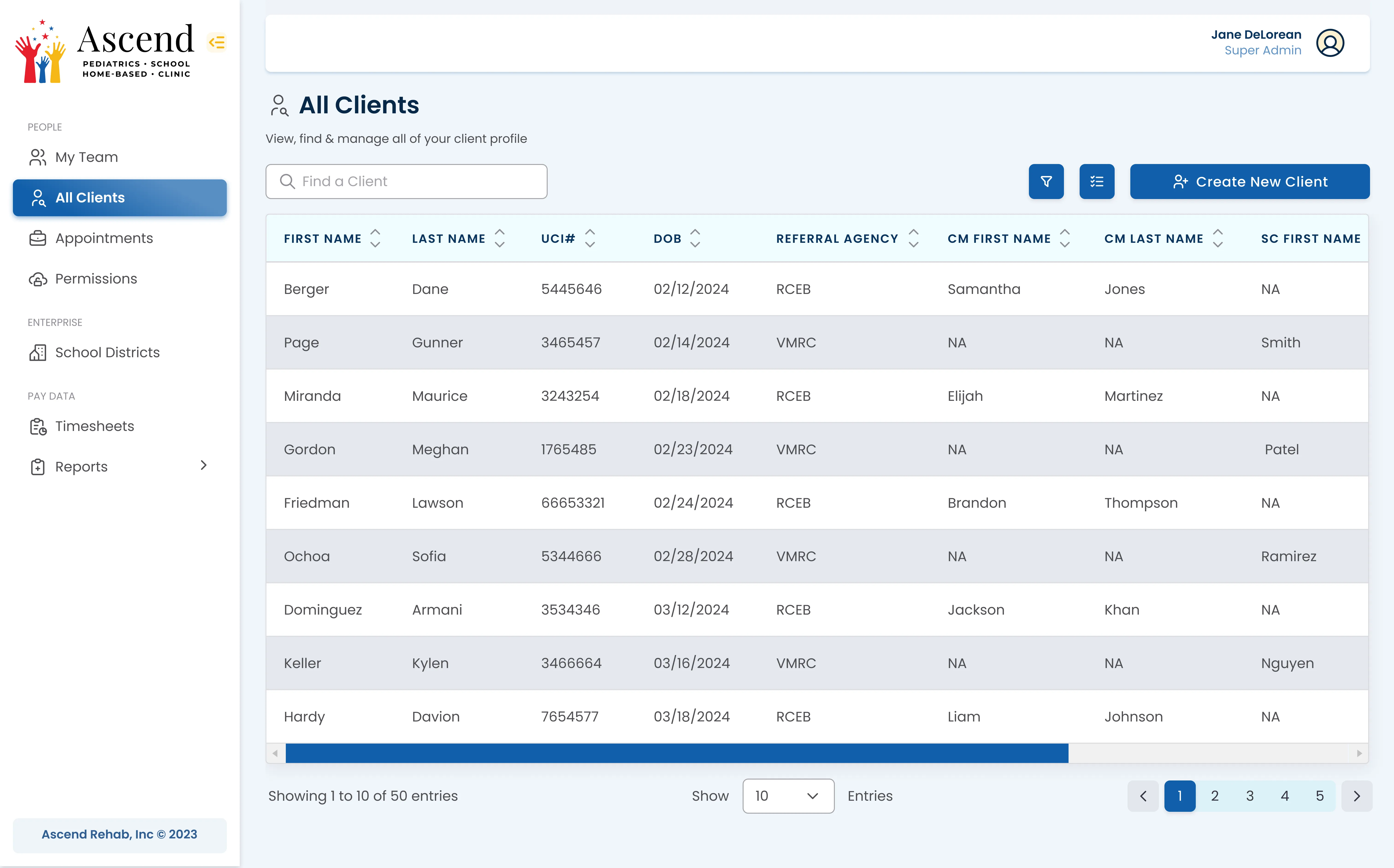The height and width of the screenshot is (868, 1394).
Task: Sort by First Name column arrows
Action: tap(375, 238)
